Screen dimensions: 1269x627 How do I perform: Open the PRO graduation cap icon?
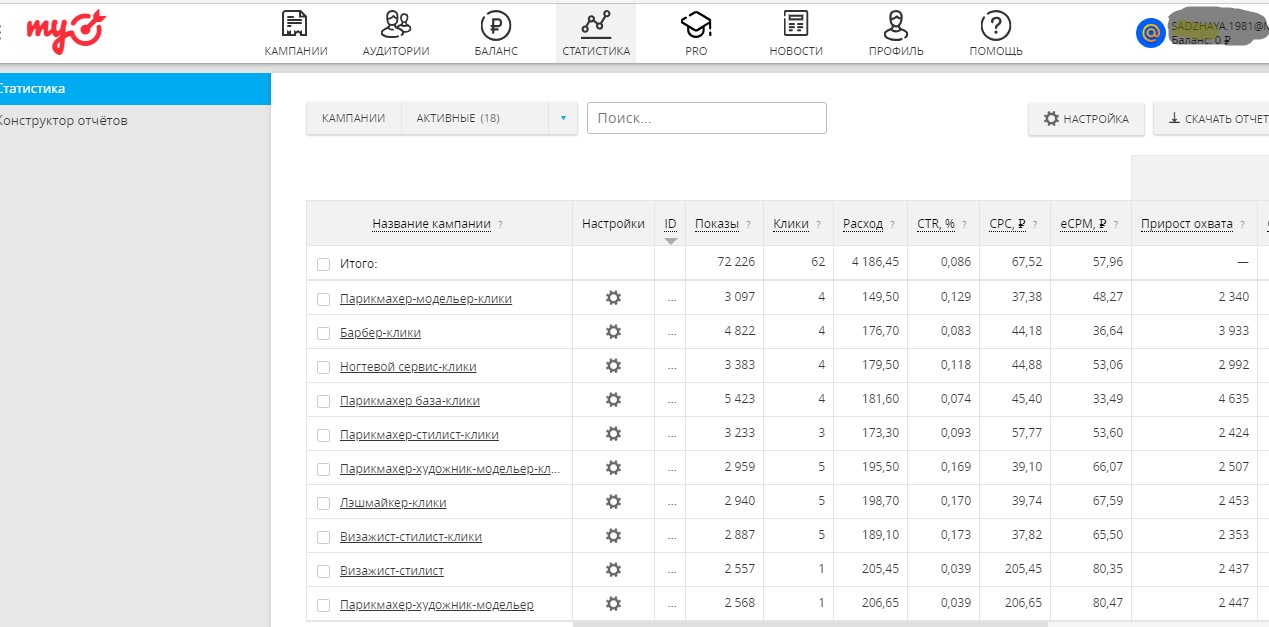coord(696,24)
